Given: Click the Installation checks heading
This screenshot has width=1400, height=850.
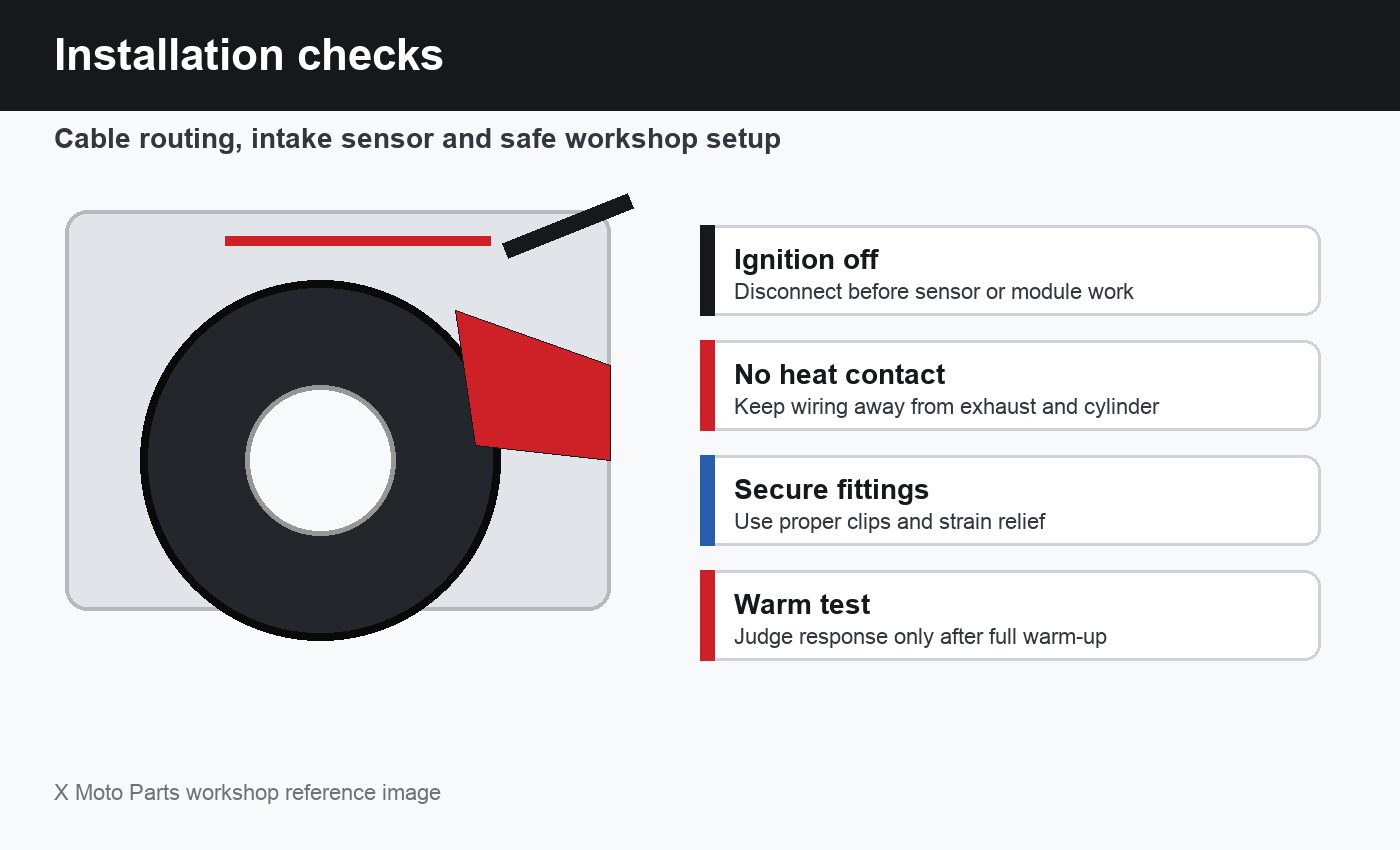Looking at the screenshot, I should click(x=249, y=55).
